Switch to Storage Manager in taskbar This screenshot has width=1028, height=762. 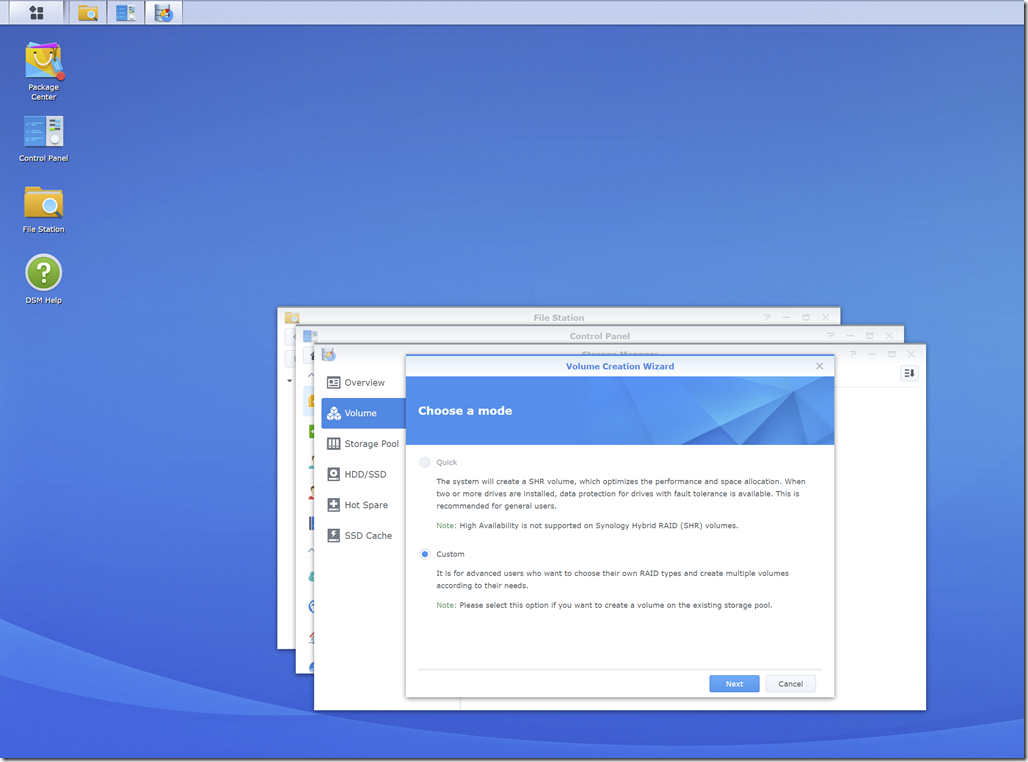click(x=164, y=12)
